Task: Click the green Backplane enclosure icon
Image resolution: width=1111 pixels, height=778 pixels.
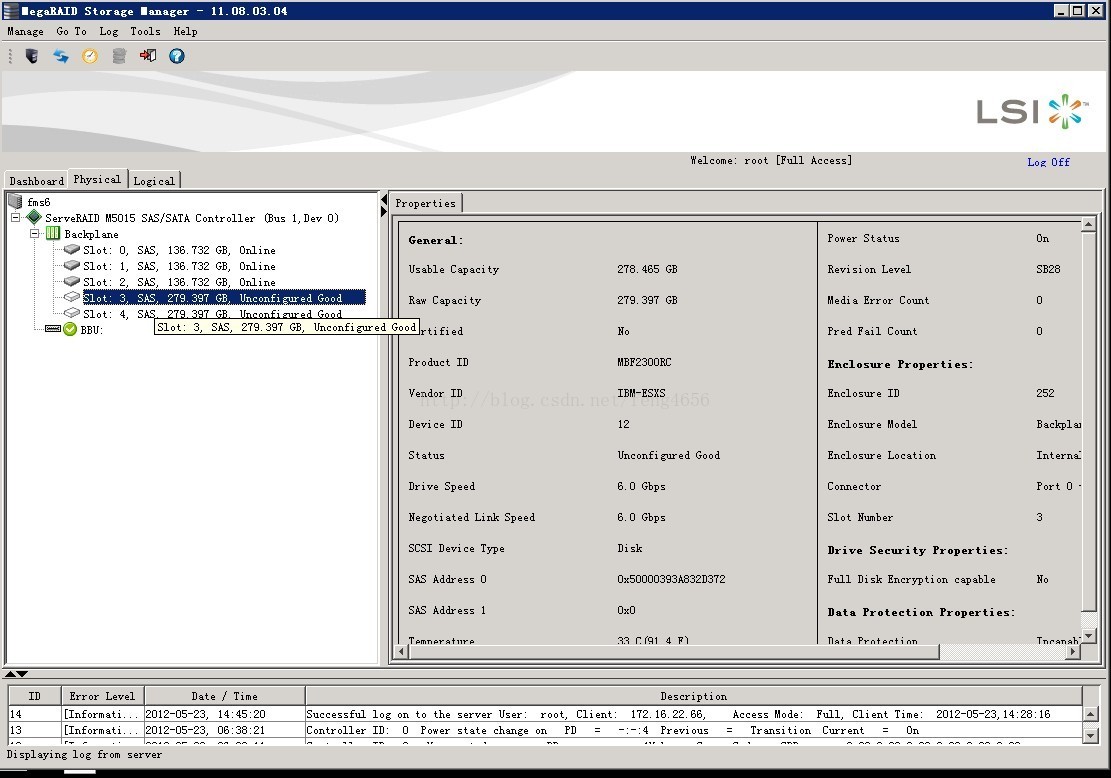Action: coord(53,233)
